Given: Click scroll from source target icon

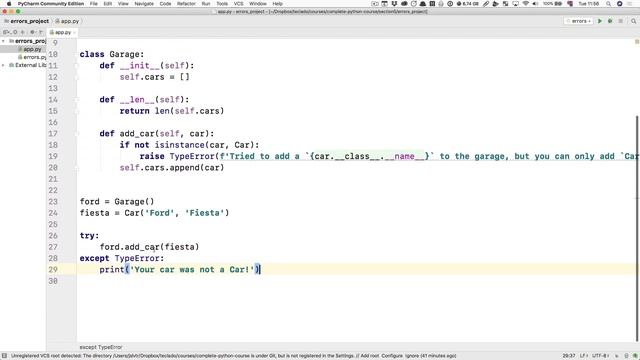Looking at the screenshot, I should tap(15, 32).
